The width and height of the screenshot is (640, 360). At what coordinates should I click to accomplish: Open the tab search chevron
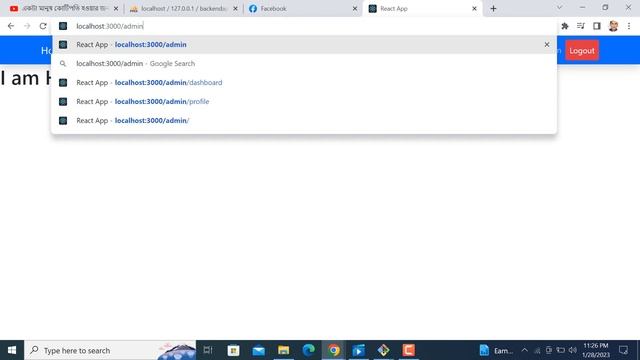pyautogui.click(x=560, y=7)
